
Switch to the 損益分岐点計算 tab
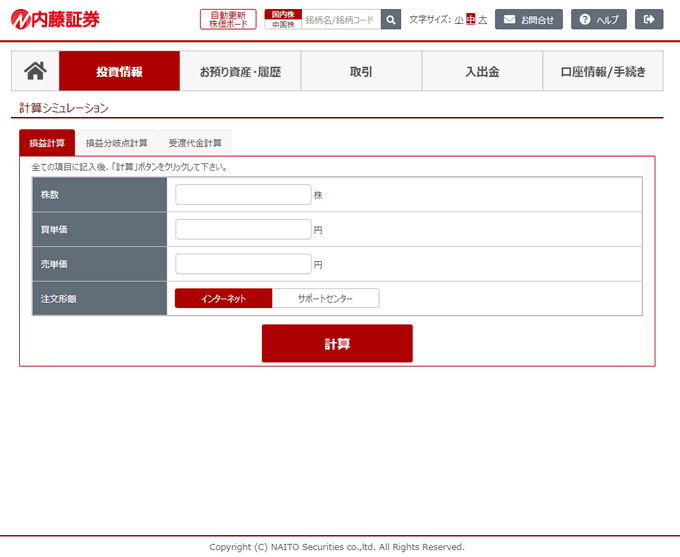[117, 143]
